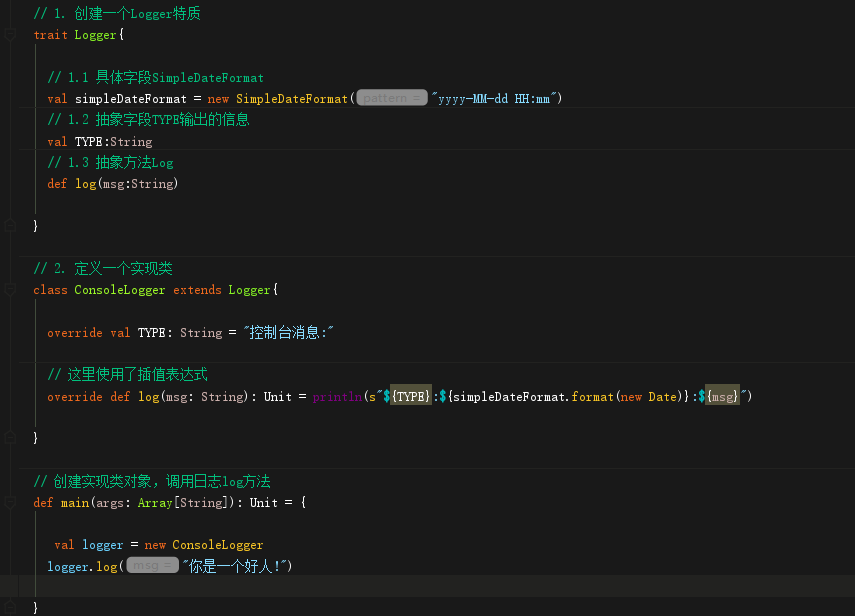Click the 'pattern =' parameter inlay hint

point(392,98)
